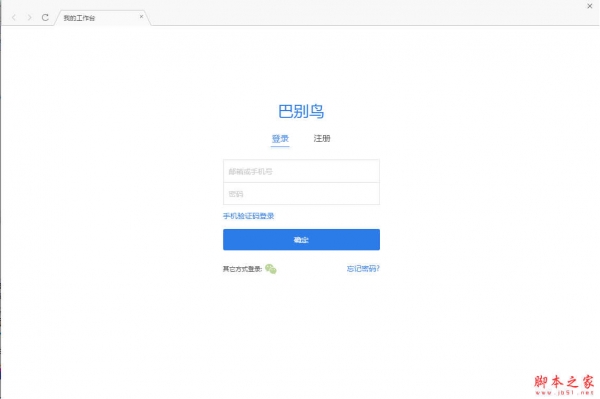Reload the page with the refresh icon
600x399 pixels.
tap(45, 18)
